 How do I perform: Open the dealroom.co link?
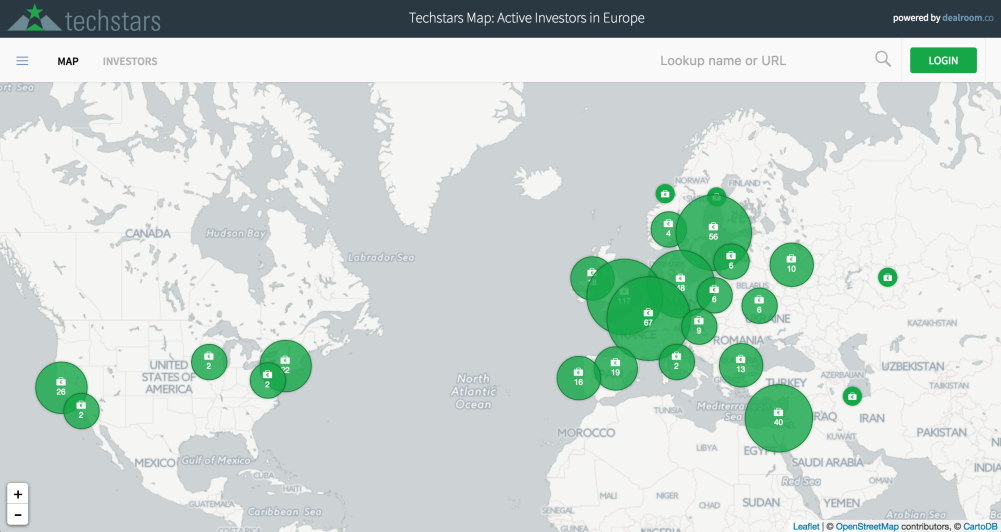tap(967, 19)
